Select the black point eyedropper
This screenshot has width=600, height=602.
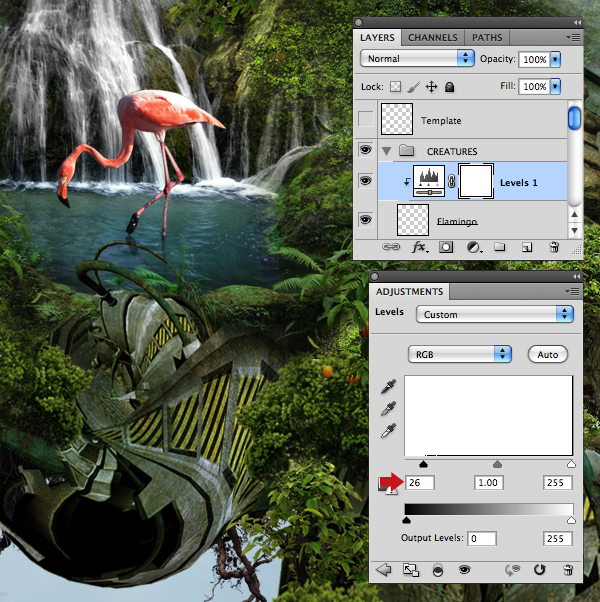[388, 387]
